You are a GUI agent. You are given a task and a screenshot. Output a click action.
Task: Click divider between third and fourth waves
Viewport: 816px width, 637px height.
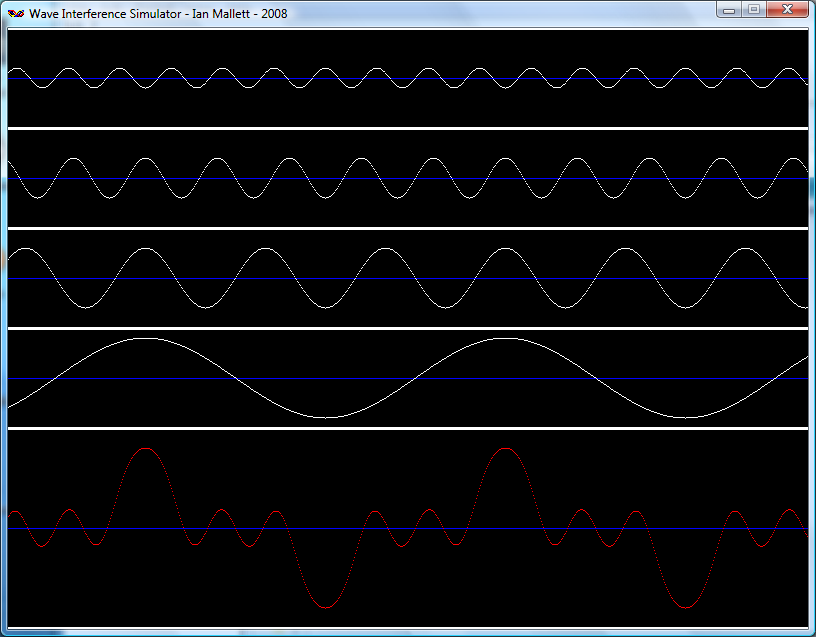click(x=407, y=328)
